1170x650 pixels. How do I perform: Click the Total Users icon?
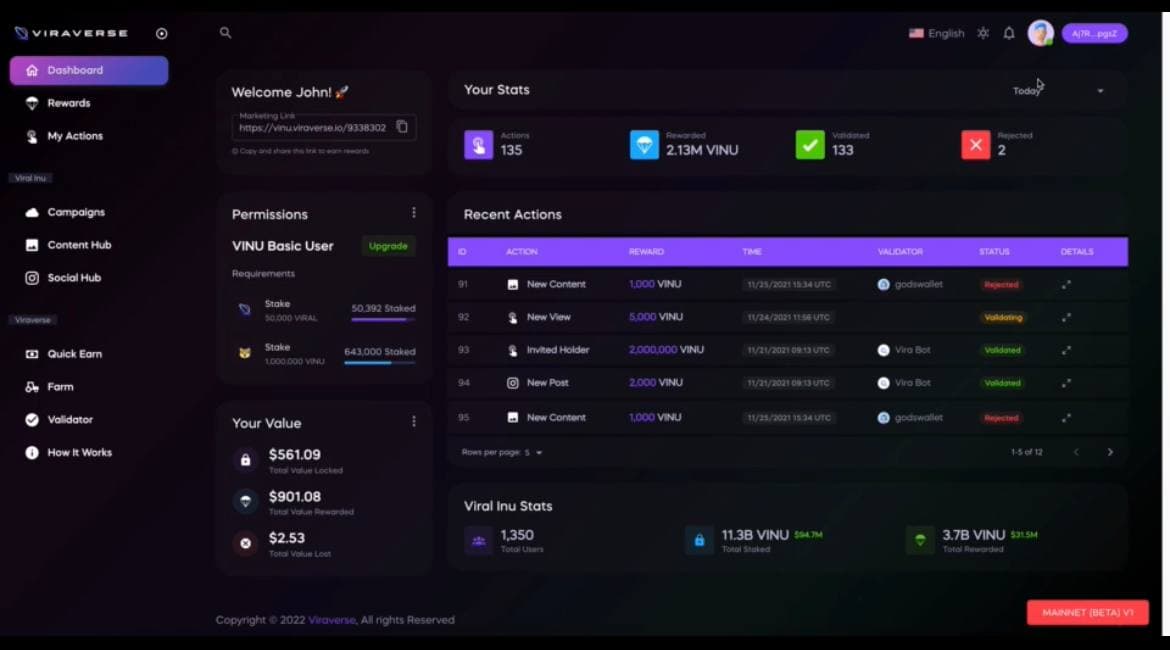click(x=478, y=541)
